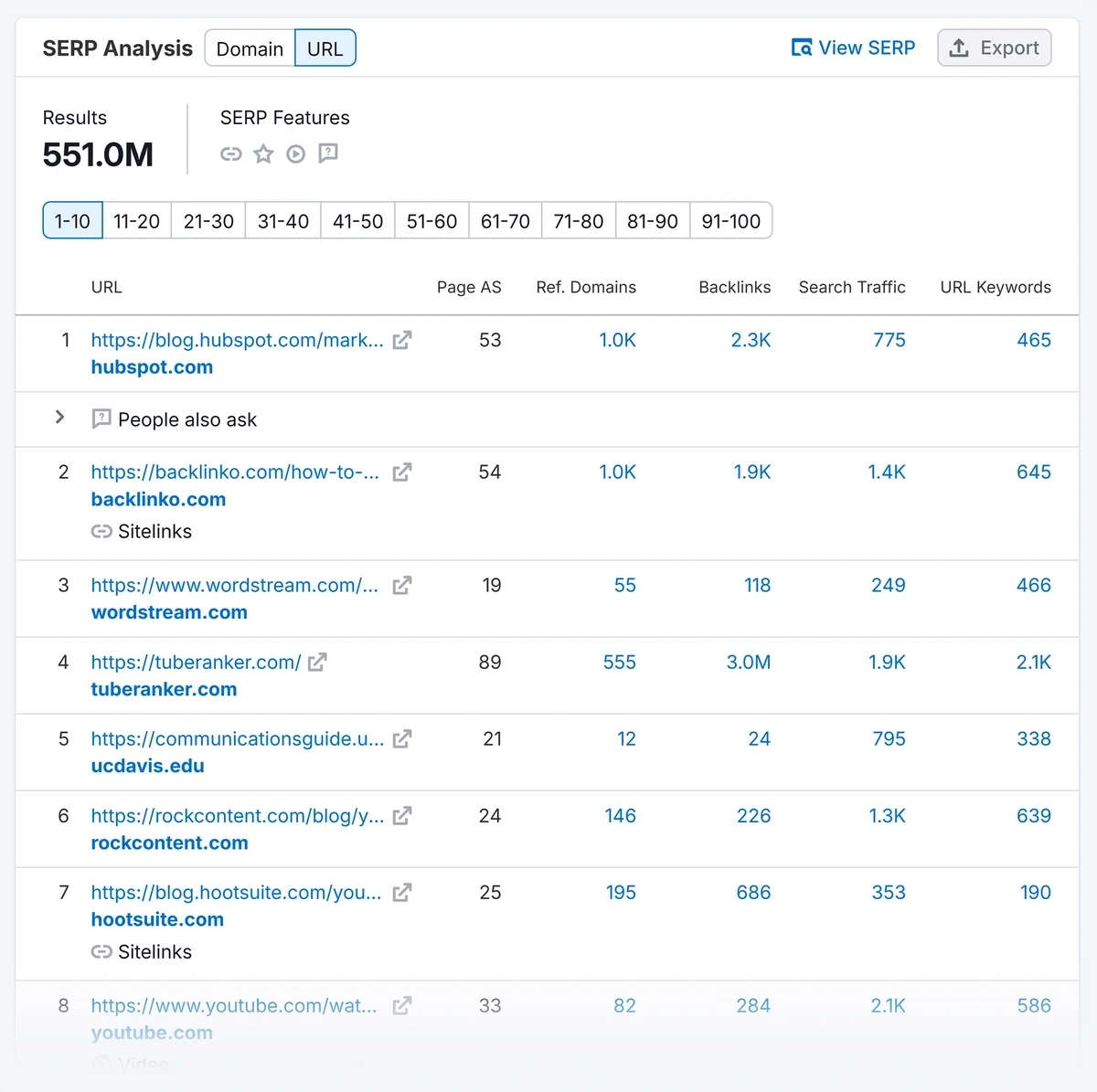Open external link icon for rockcontent URL

[402, 816]
